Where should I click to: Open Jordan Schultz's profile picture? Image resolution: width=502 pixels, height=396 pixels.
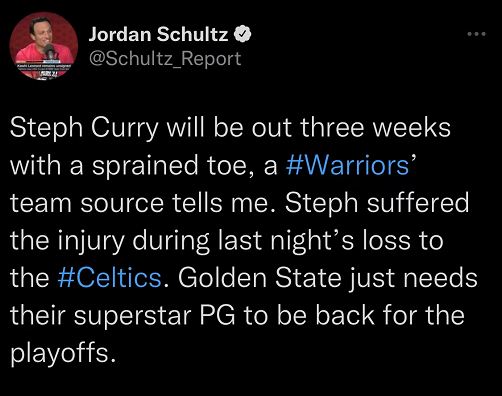click(x=44, y=46)
